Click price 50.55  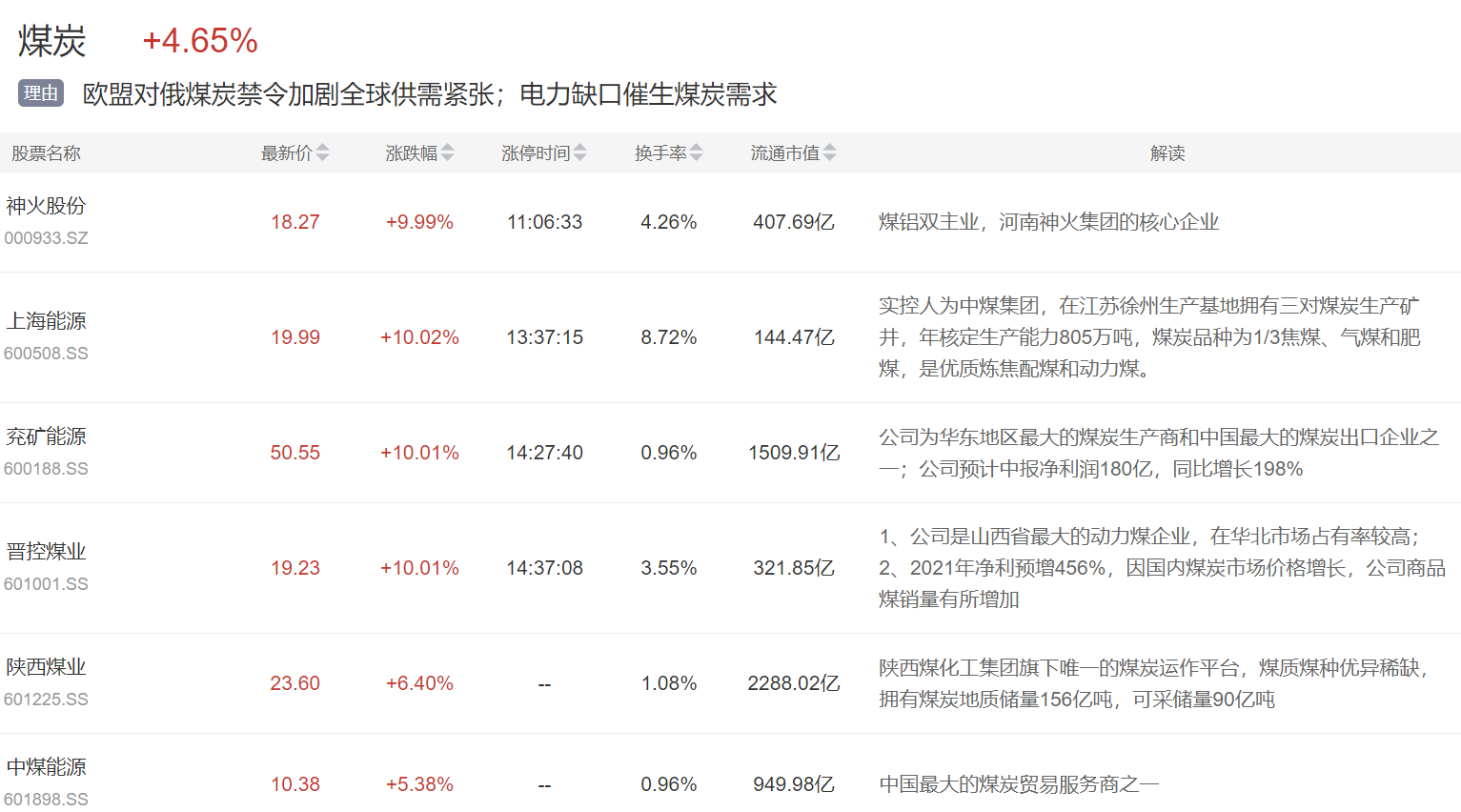[295, 453]
